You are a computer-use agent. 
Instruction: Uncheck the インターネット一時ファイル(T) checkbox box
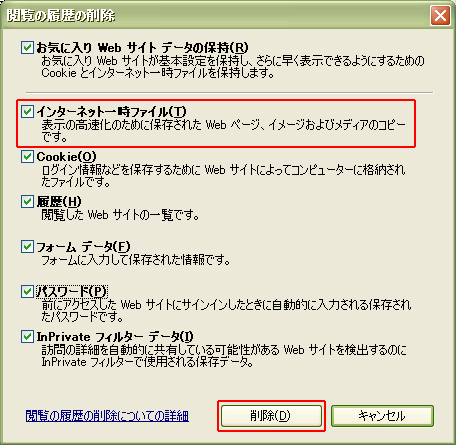[27, 111]
